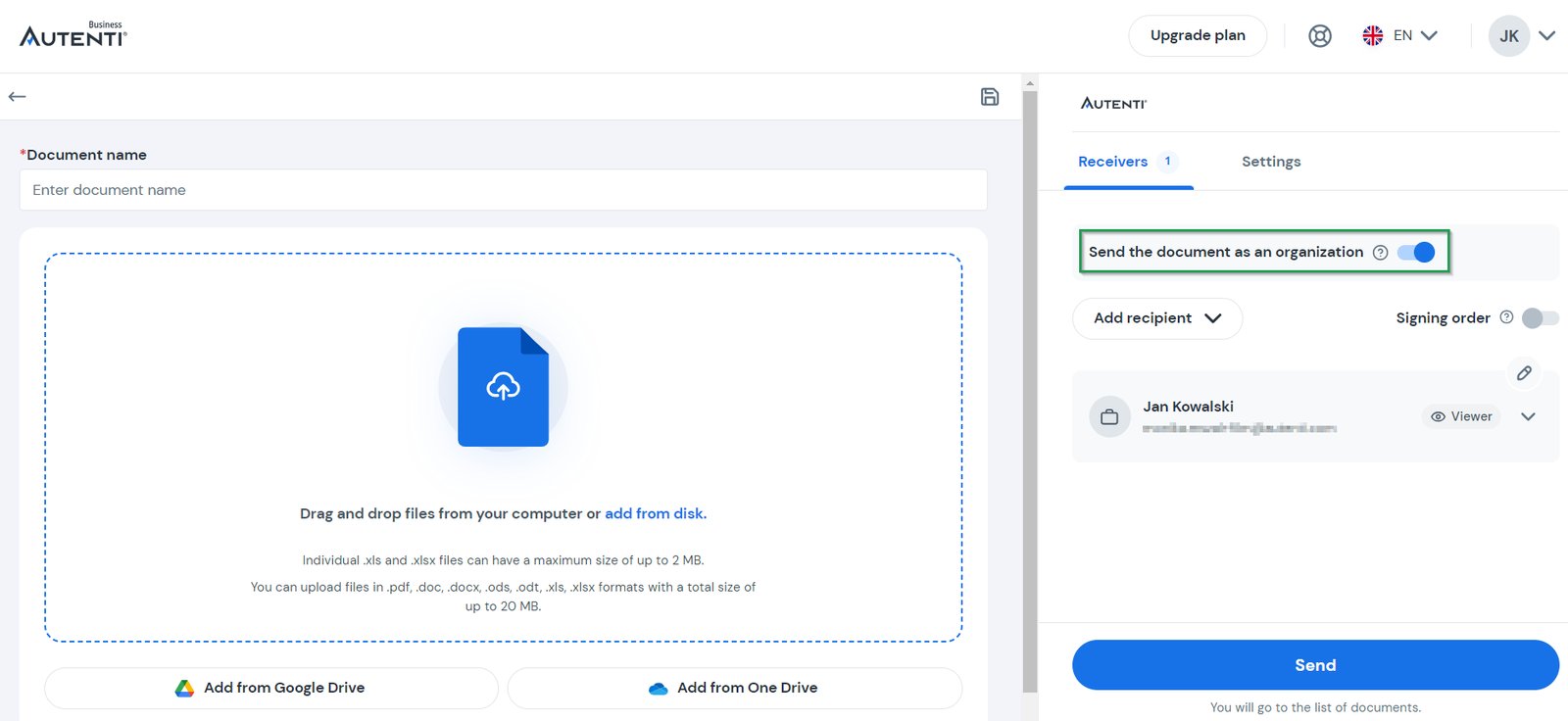Enable the Signing order switch
The width and height of the screenshot is (1568, 721).
(1540, 317)
